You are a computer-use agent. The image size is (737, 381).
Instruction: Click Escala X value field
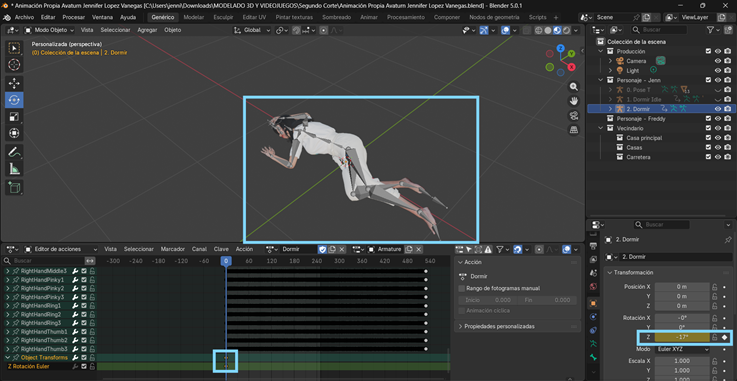682,361
